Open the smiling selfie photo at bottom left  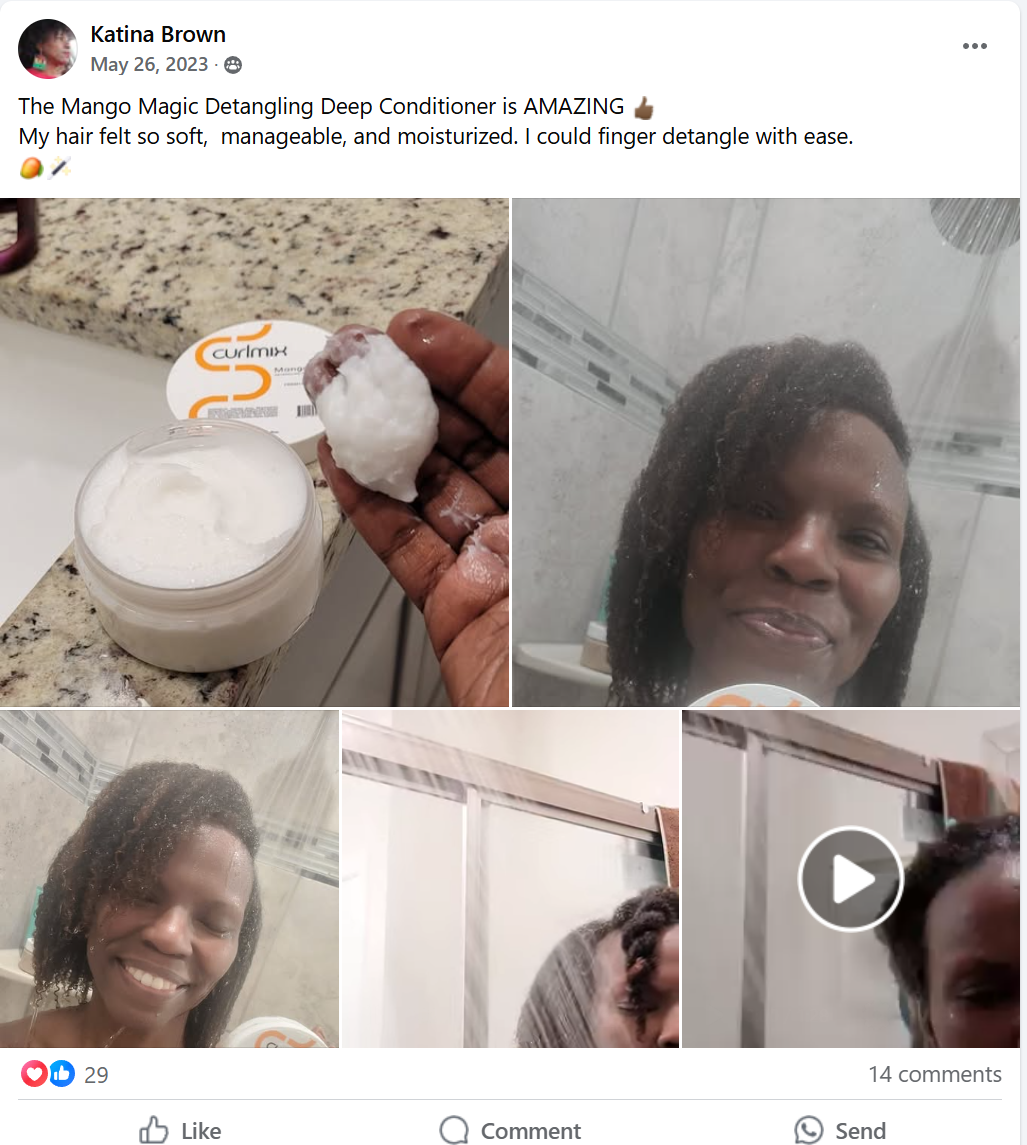coord(169,878)
